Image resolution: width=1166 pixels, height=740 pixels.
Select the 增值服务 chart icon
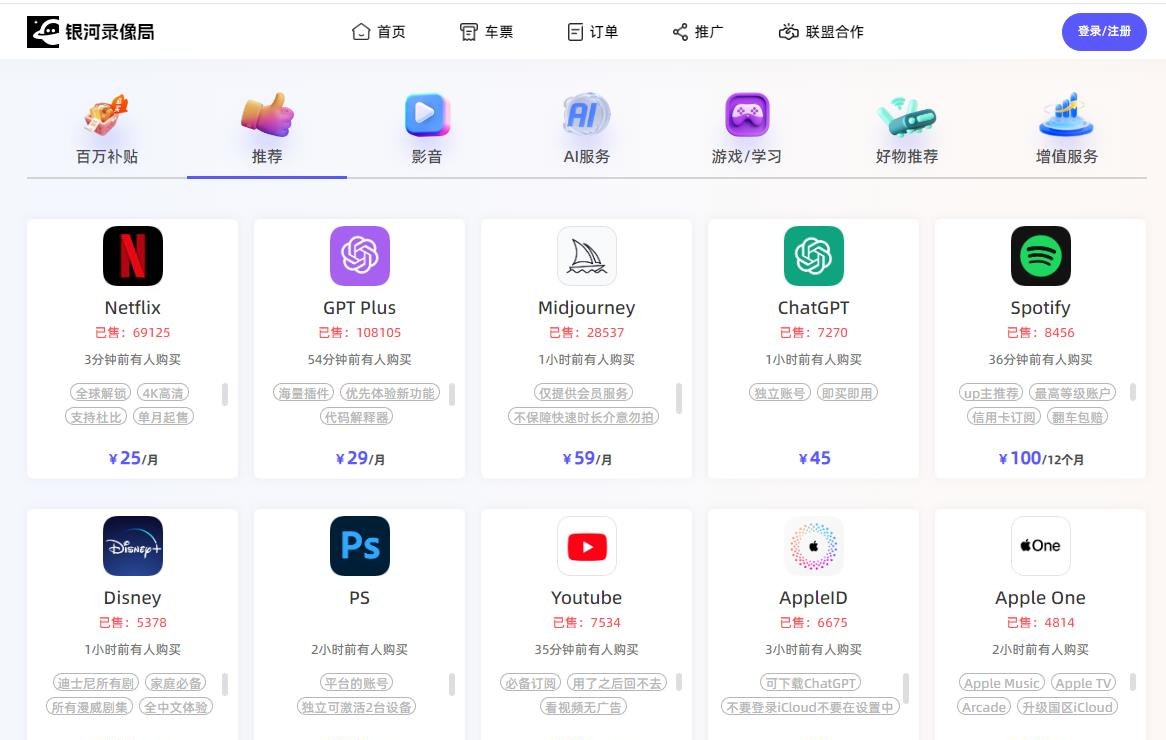click(x=1066, y=115)
